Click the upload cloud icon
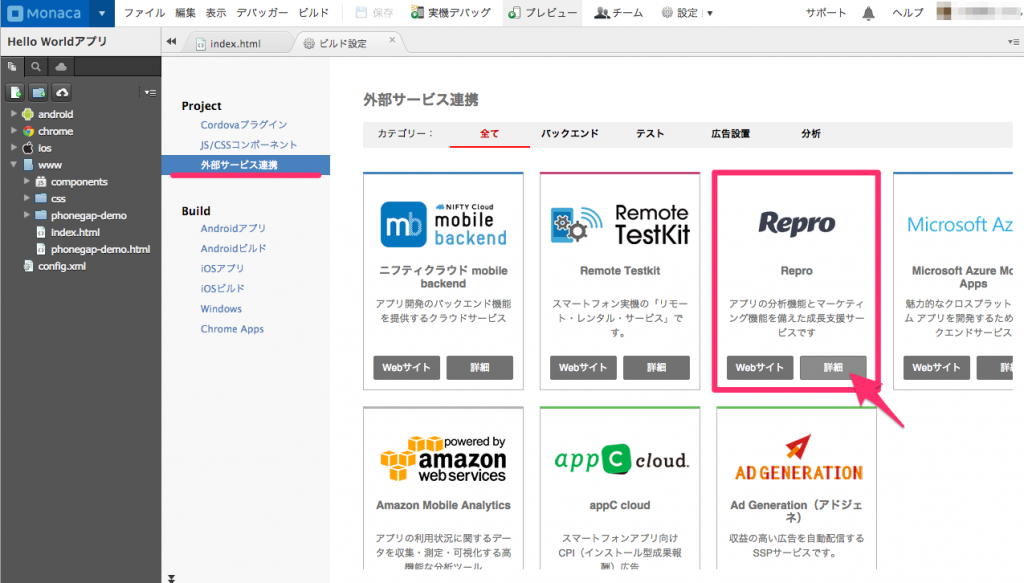The image size is (1024, 583). point(62,93)
